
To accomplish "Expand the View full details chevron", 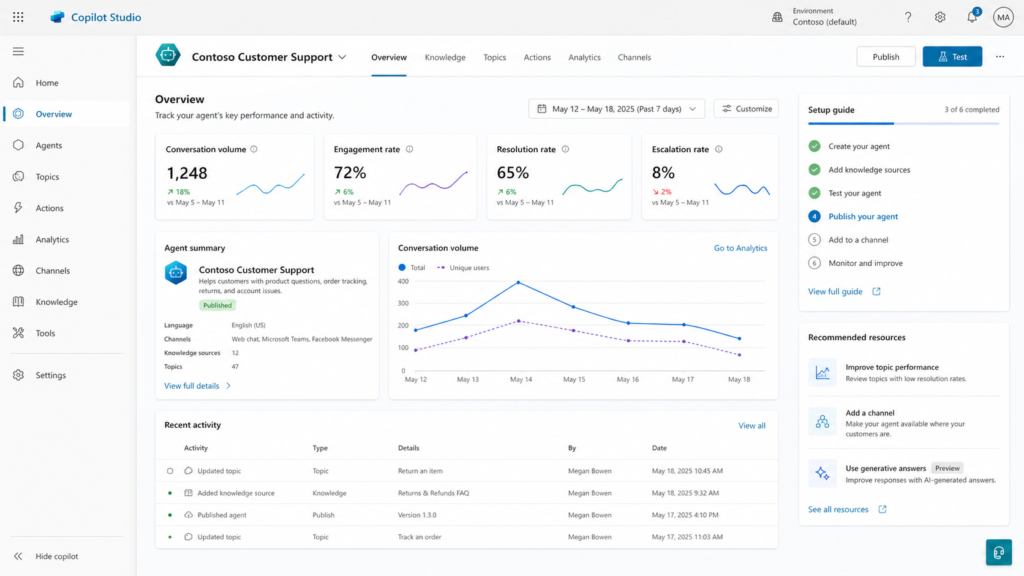I will [x=229, y=386].
